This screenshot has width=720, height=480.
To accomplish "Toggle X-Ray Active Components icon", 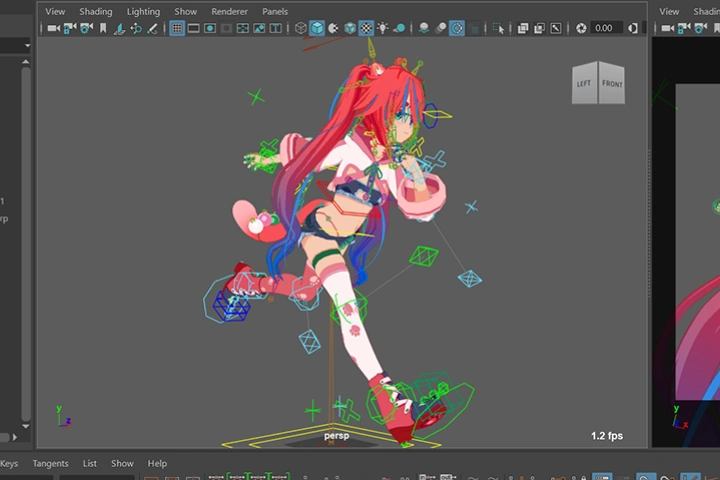I will click(x=539, y=28).
